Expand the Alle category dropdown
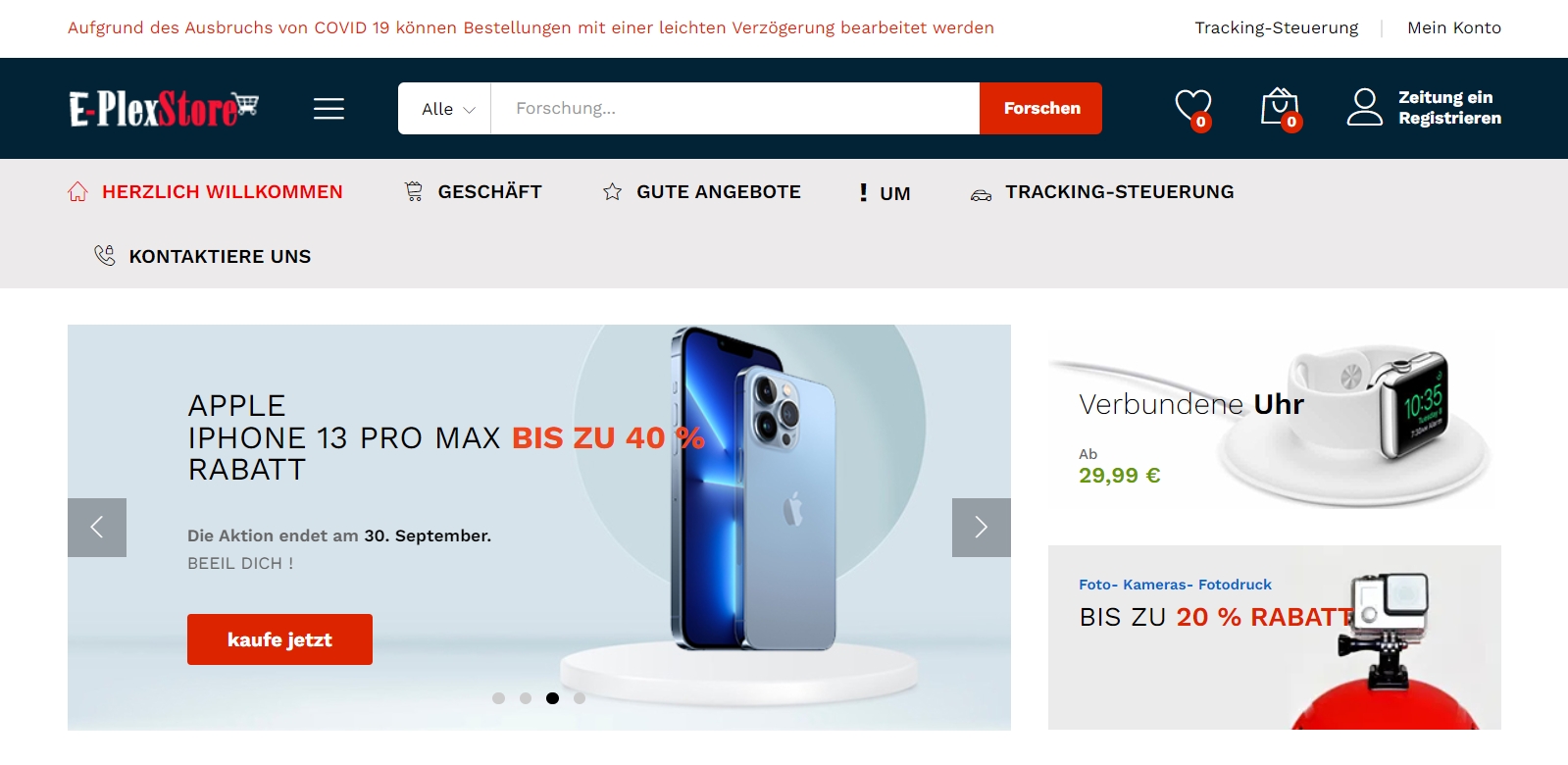Viewport: 1568px width, 765px height. (447, 109)
